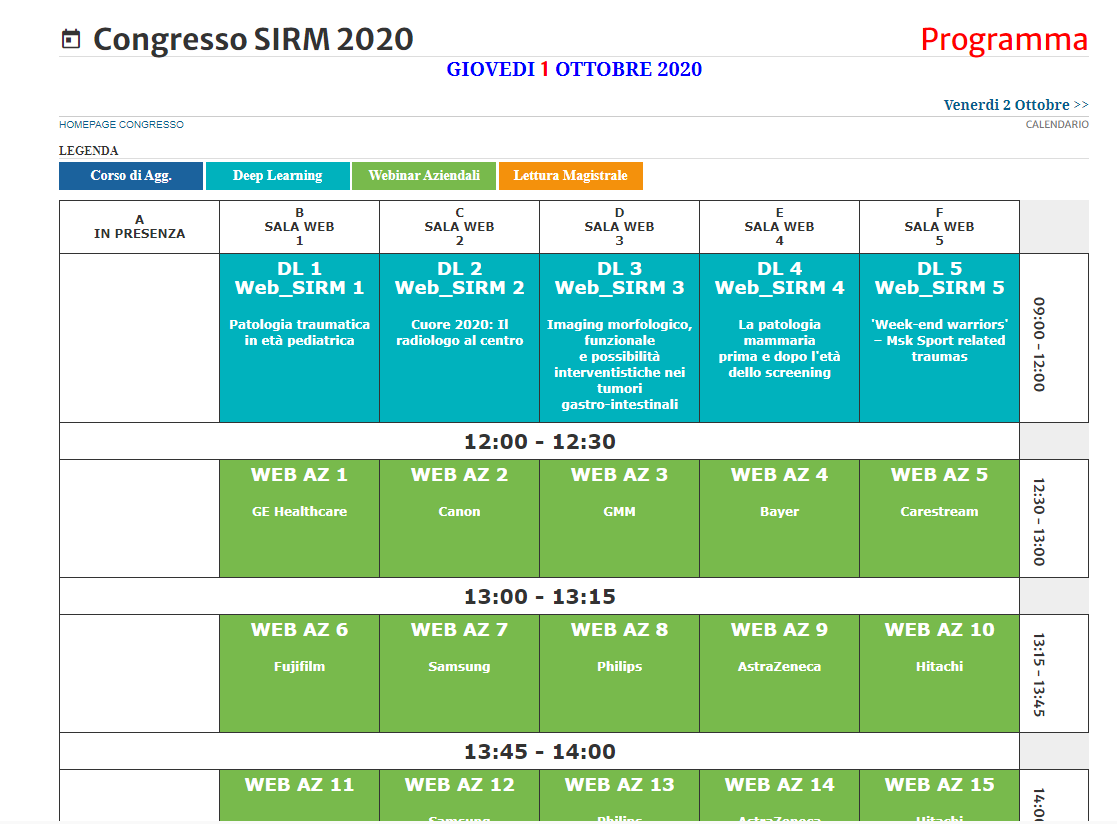Viewport: 1117px width, 824px height.
Task: Open WEB AZ 4 Bayer webinar
Action: point(779,512)
